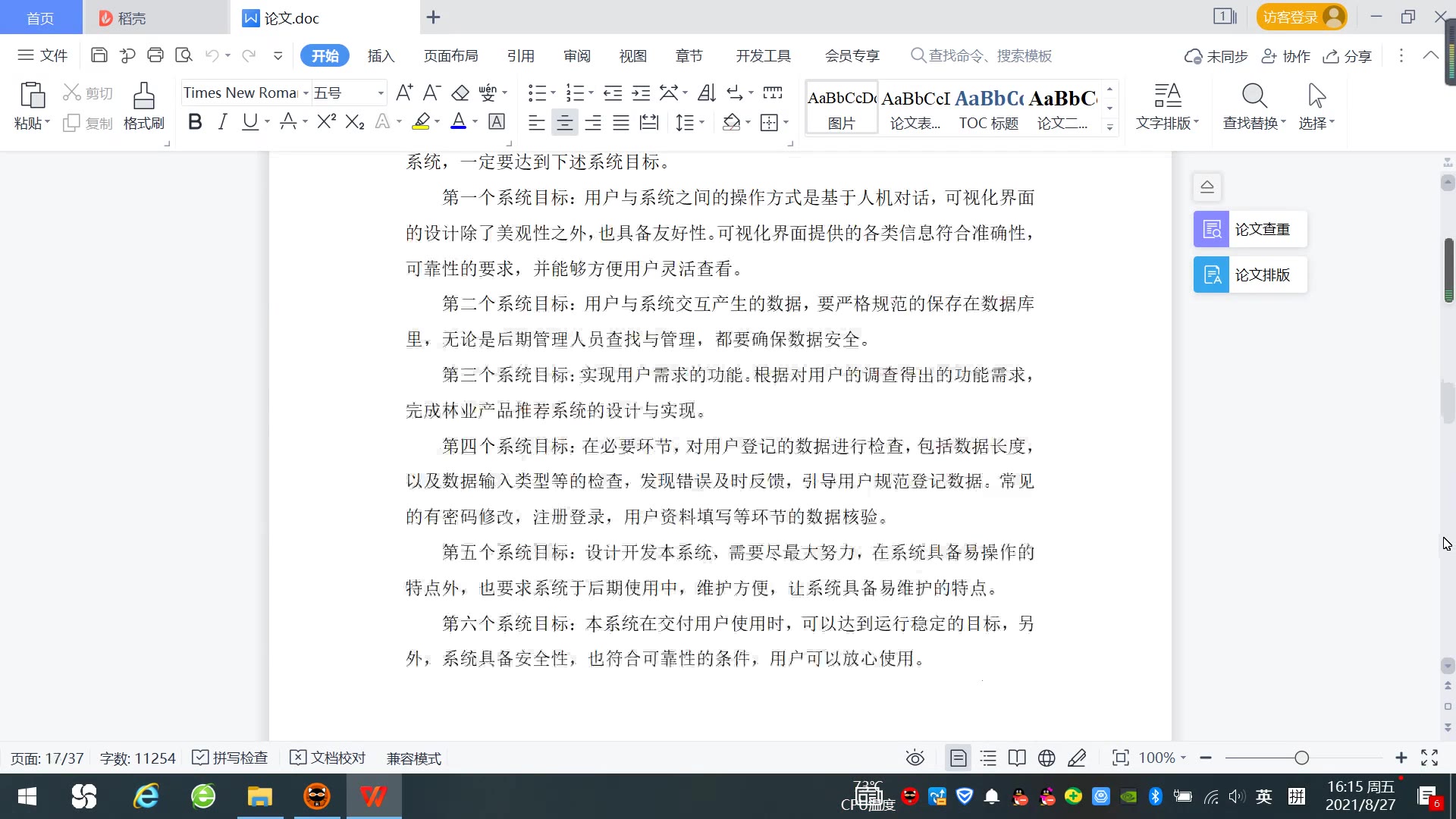The width and height of the screenshot is (1456, 819).
Task: Click the Text Layout icon
Action: click(1168, 96)
